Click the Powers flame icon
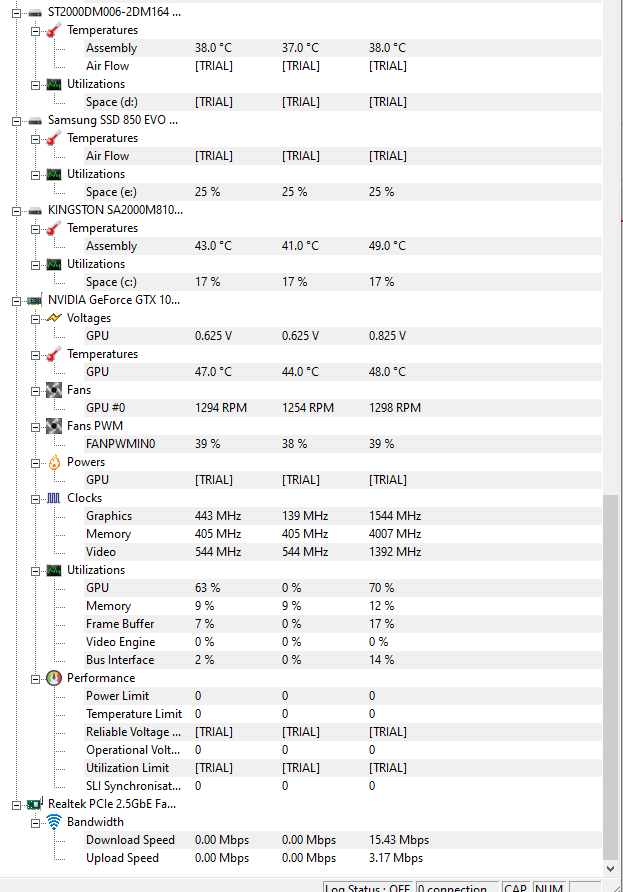 [54, 462]
